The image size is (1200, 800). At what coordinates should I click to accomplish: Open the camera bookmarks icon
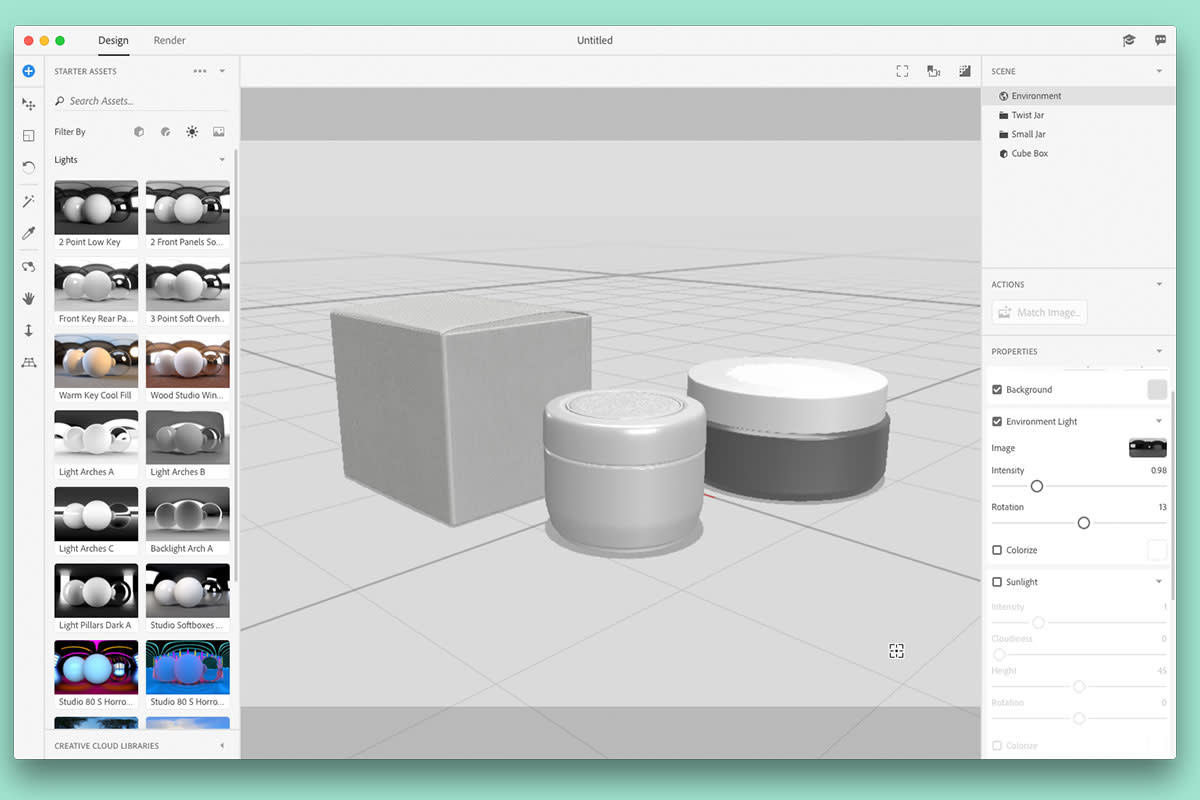click(x=933, y=71)
